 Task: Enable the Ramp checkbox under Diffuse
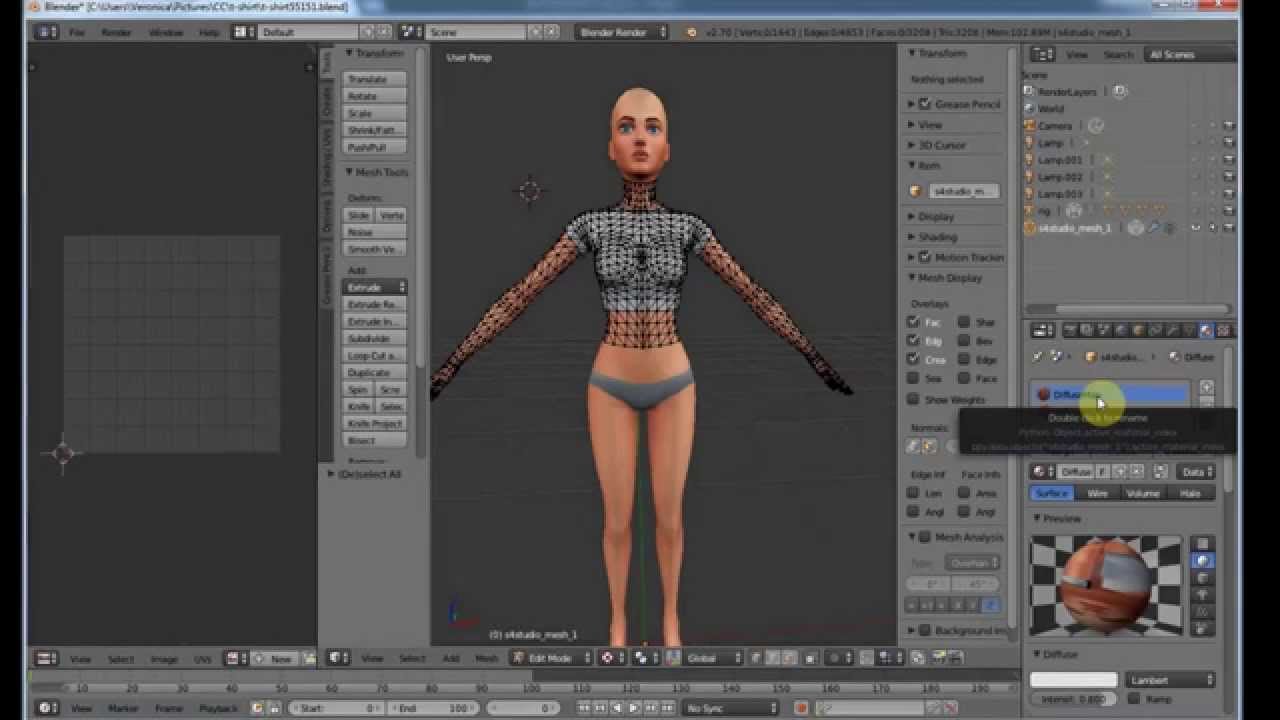1134,699
